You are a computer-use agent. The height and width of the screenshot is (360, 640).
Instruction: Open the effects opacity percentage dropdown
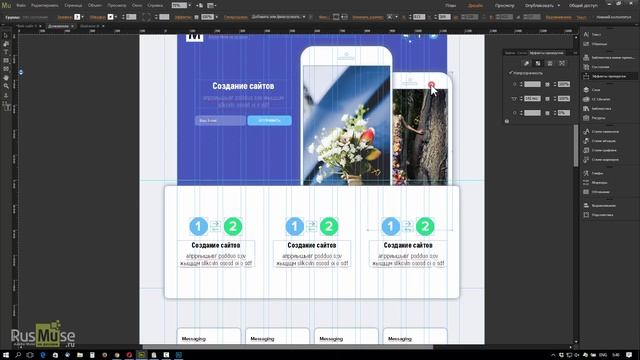click(x=216, y=17)
